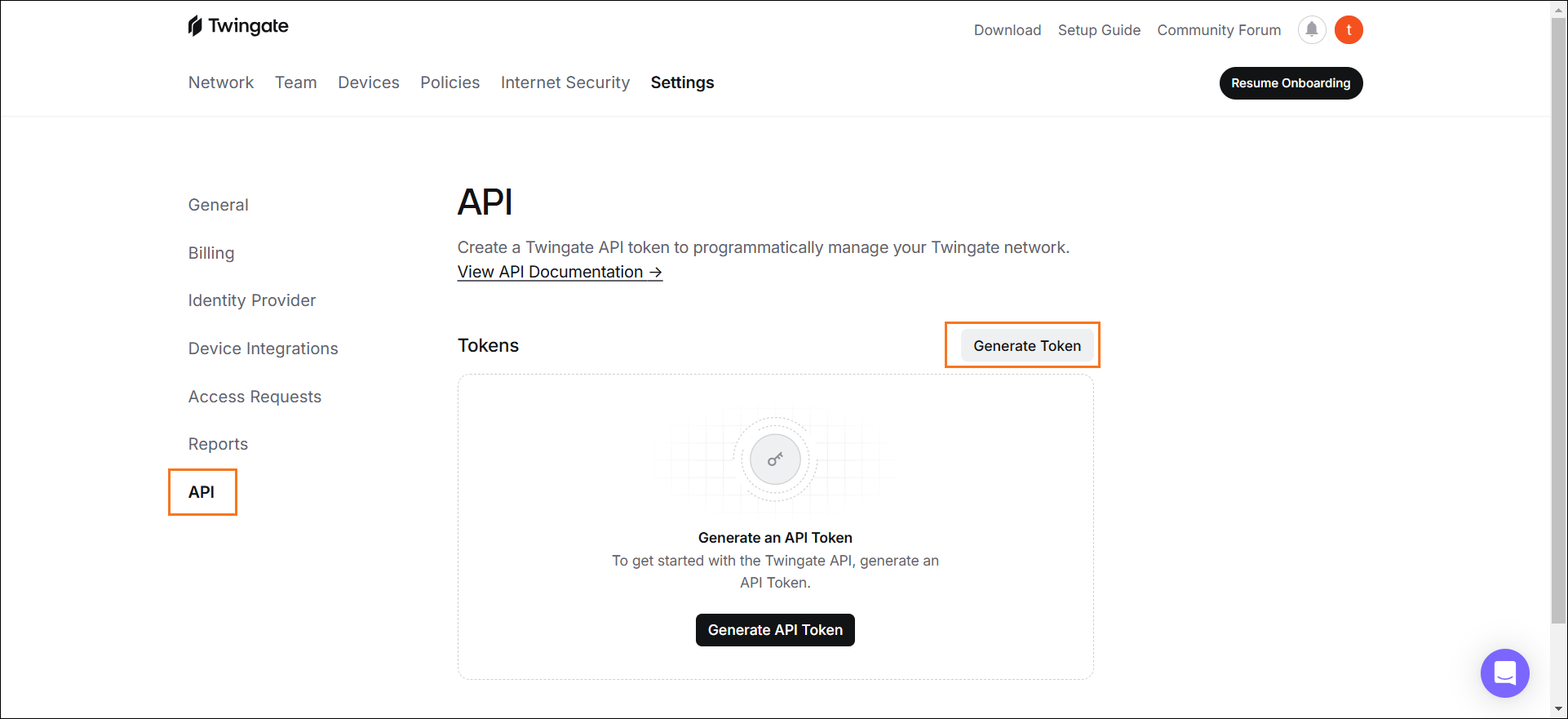
Task: Switch to the Team tab
Action: coord(295,82)
